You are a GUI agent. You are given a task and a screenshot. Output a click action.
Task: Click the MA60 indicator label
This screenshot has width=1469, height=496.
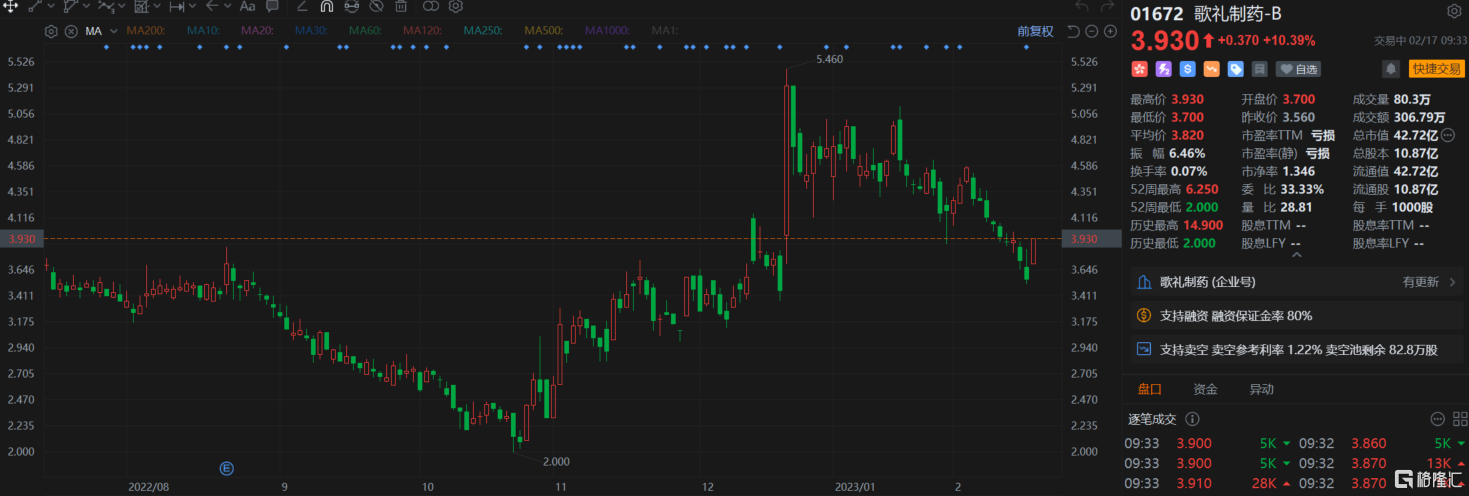point(365,31)
